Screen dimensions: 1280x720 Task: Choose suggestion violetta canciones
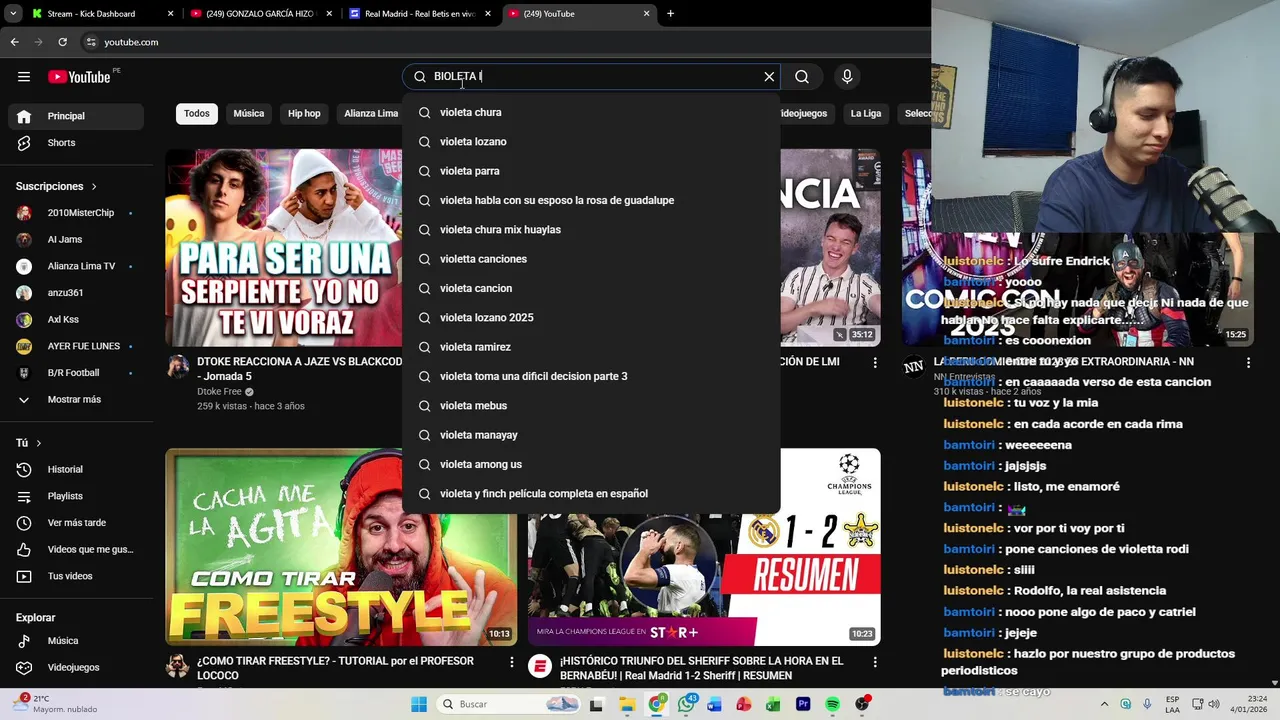591,259
